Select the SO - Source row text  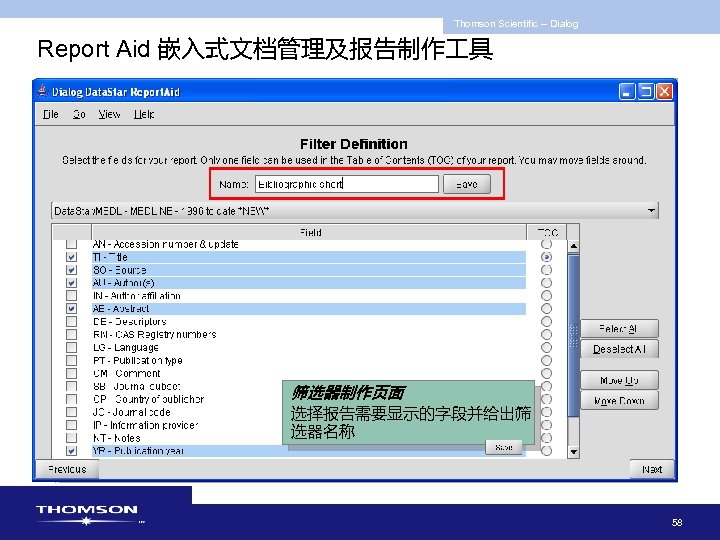click(x=119, y=270)
